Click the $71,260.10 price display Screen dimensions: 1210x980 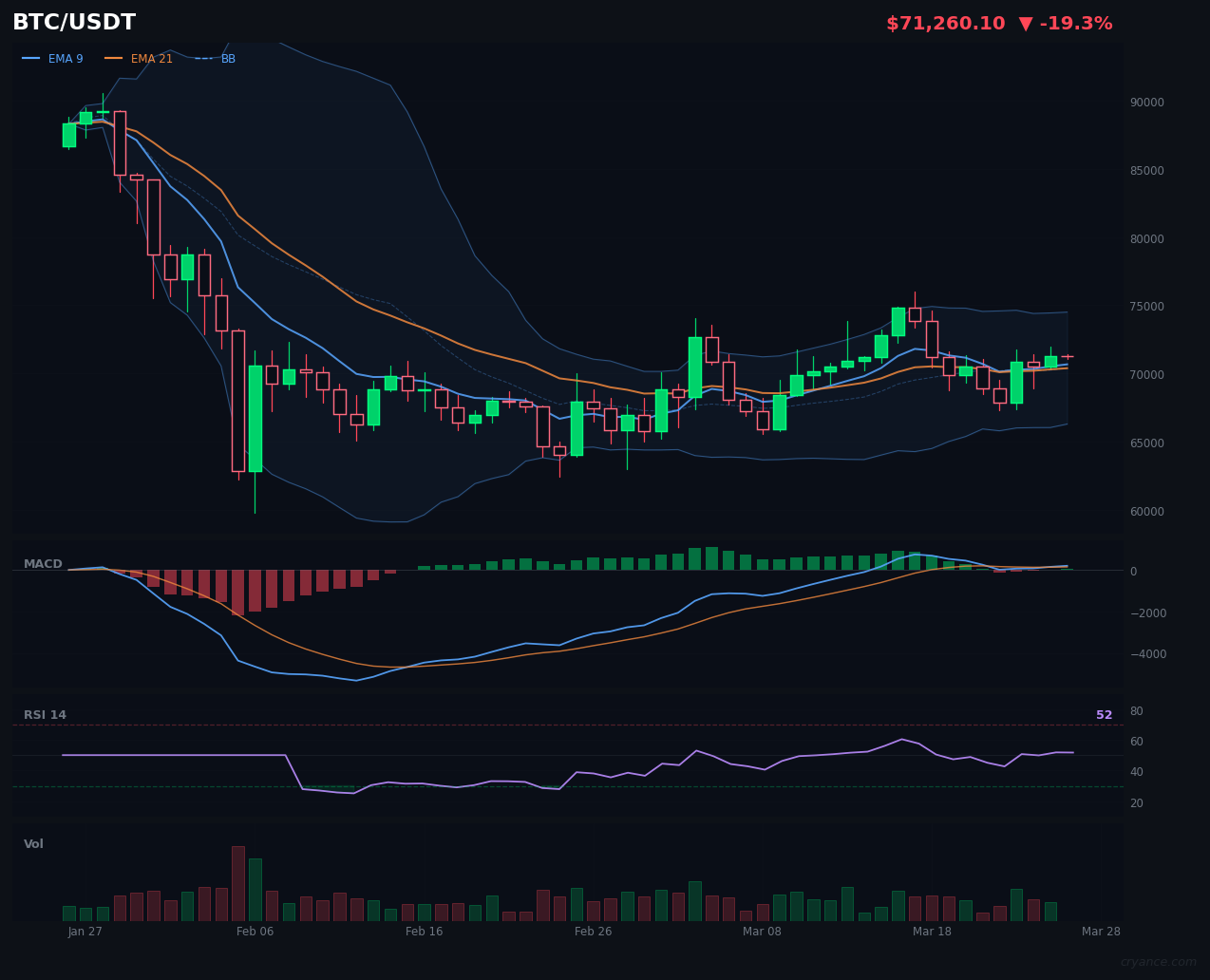coord(945,23)
